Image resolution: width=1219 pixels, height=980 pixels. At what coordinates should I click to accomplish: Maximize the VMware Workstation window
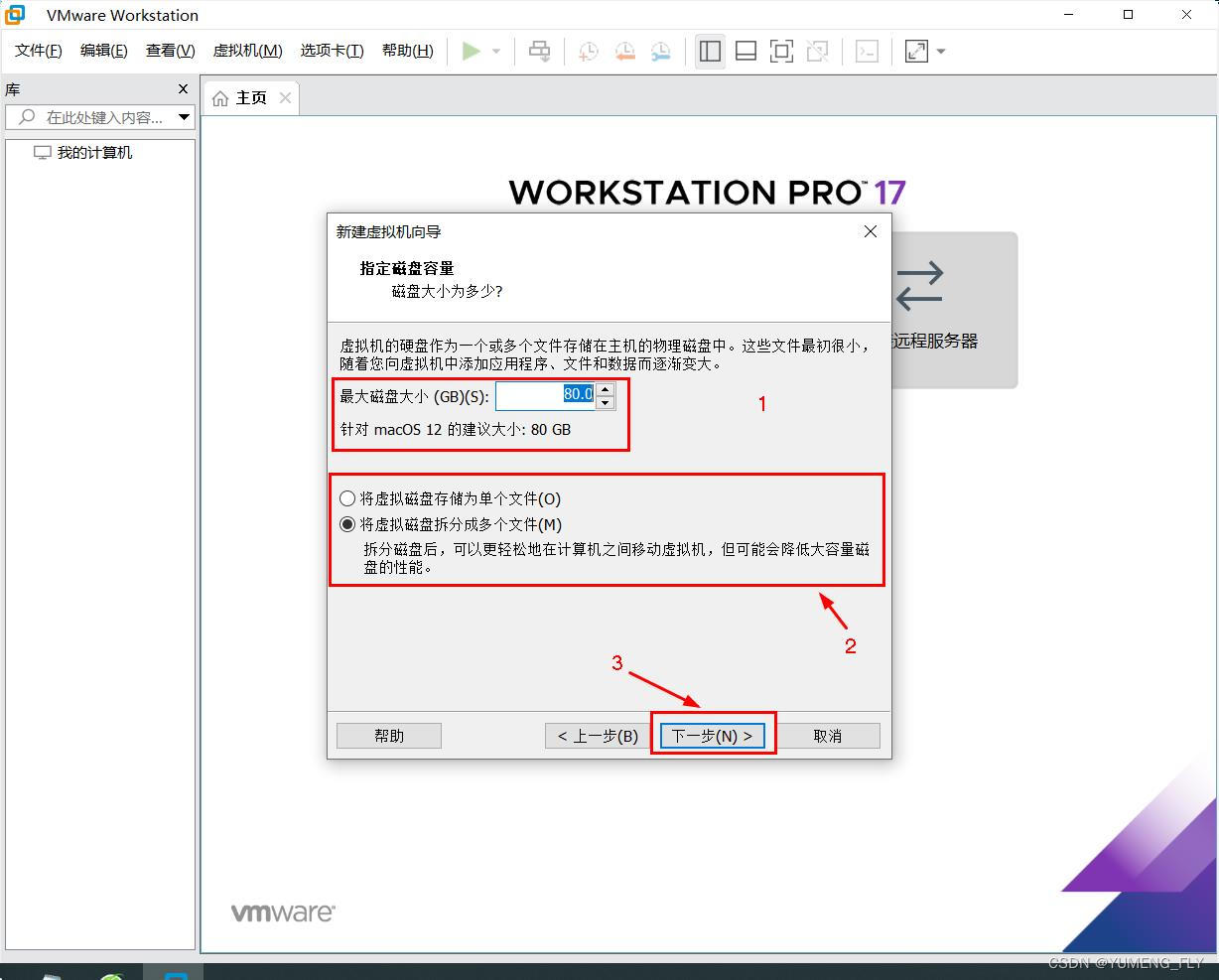click(x=1129, y=15)
